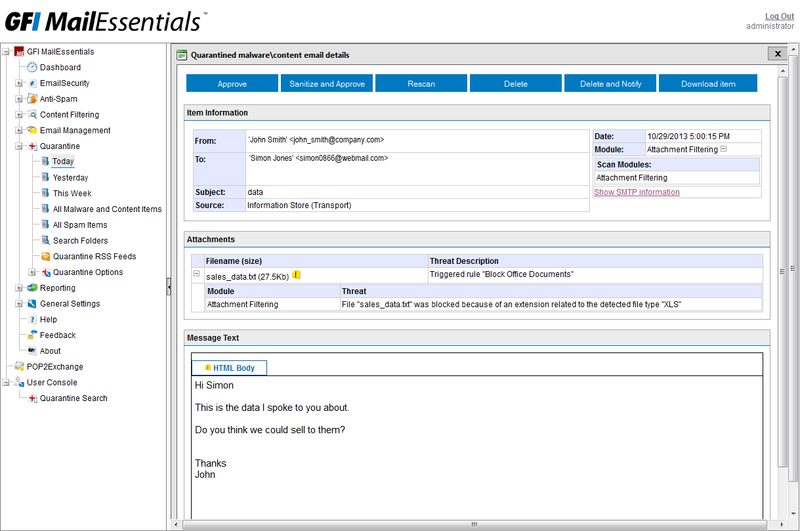Click the Anti-Spam icon in tree
Image resolution: width=800 pixels, height=531 pixels.
tap(32, 99)
